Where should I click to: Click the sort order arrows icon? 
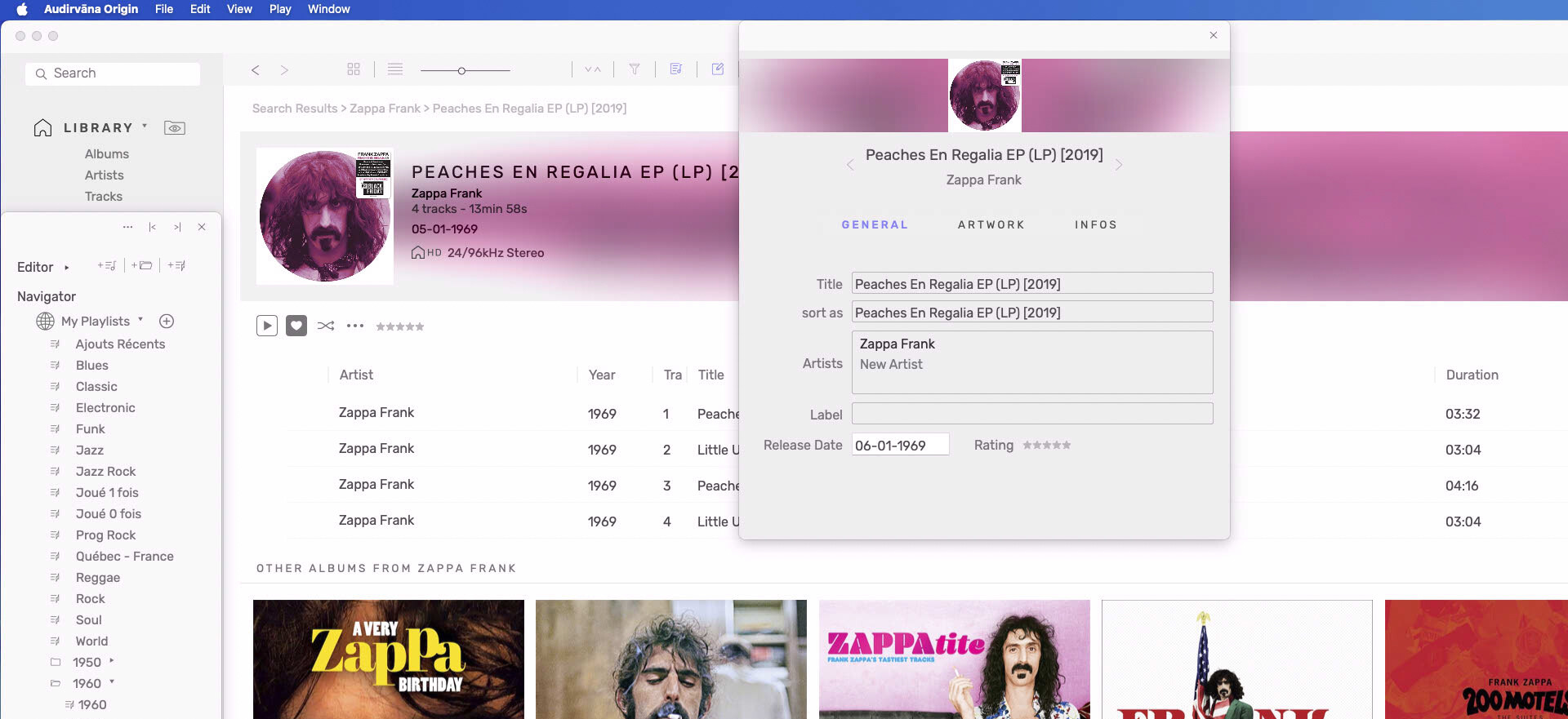coord(593,69)
